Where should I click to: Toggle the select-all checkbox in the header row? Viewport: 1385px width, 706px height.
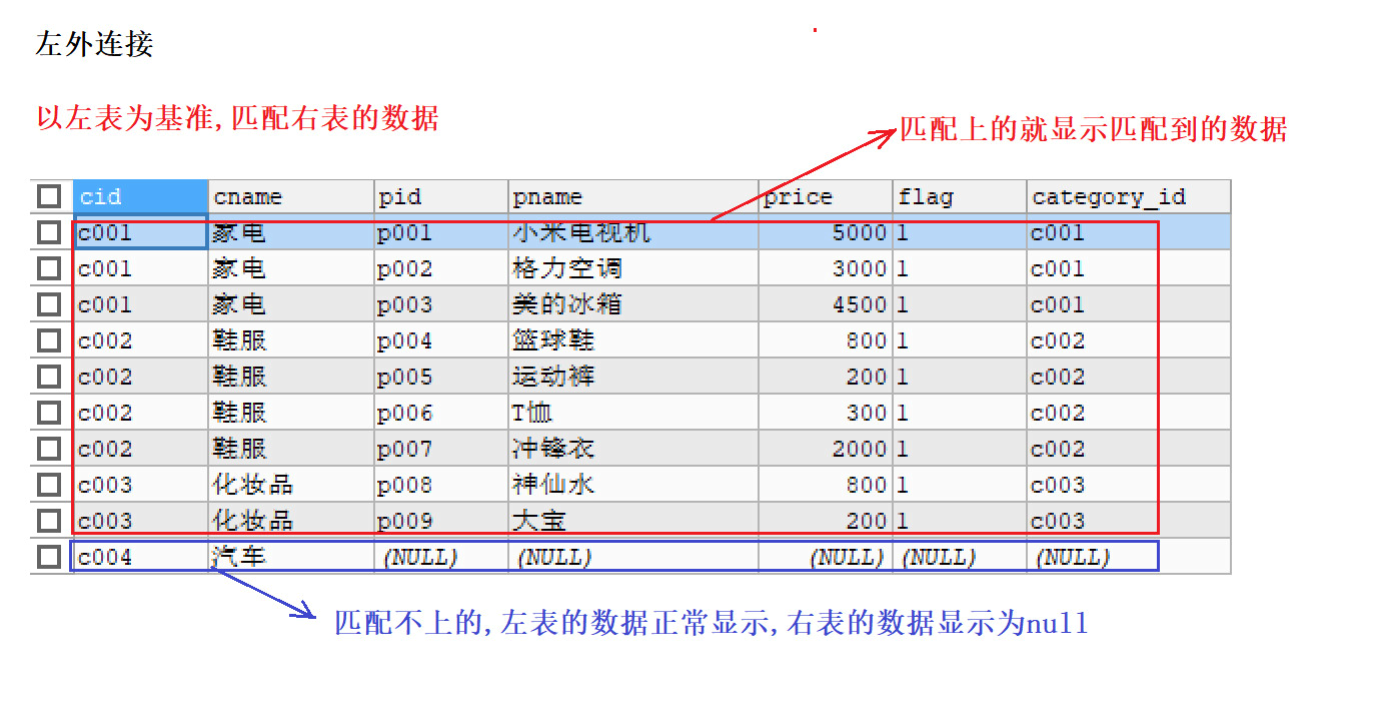pos(49,196)
